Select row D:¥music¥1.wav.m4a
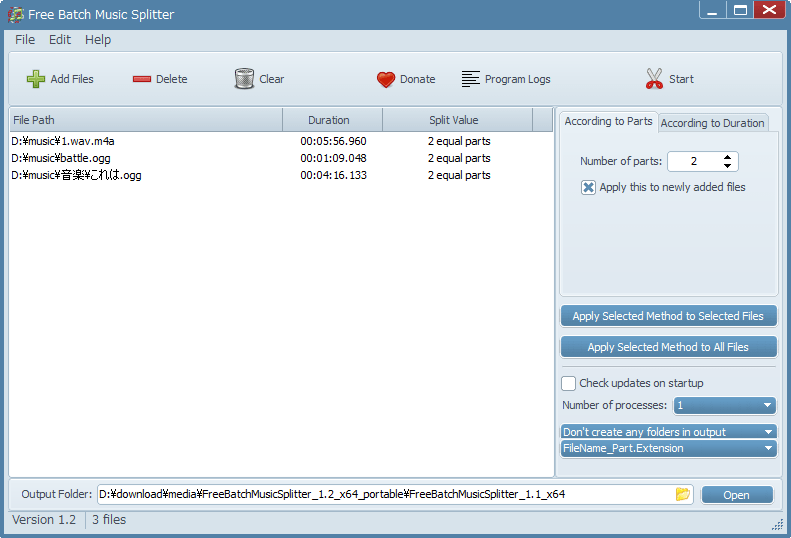Image resolution: width=791 pixels, height=538 pixels. 281,141
